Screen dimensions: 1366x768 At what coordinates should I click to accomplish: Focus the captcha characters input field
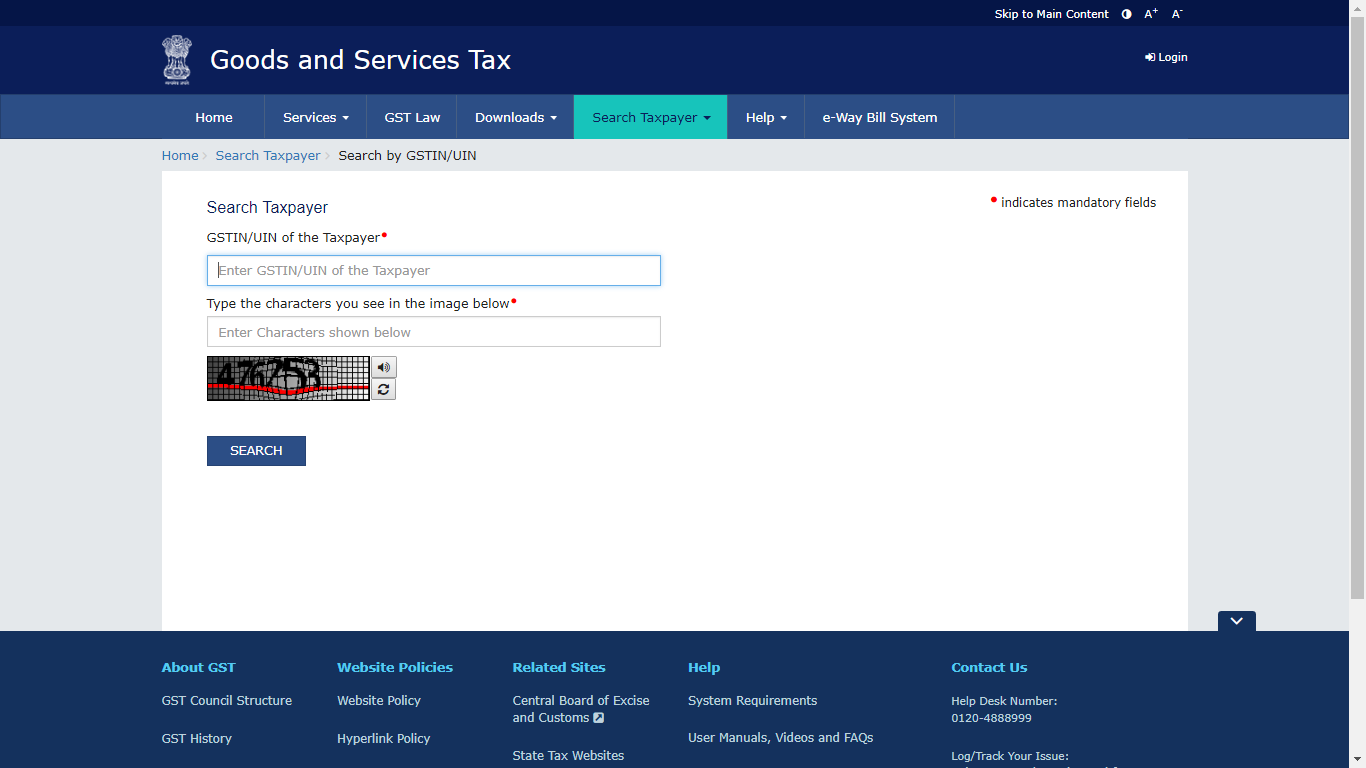click(x=434, y=332)
